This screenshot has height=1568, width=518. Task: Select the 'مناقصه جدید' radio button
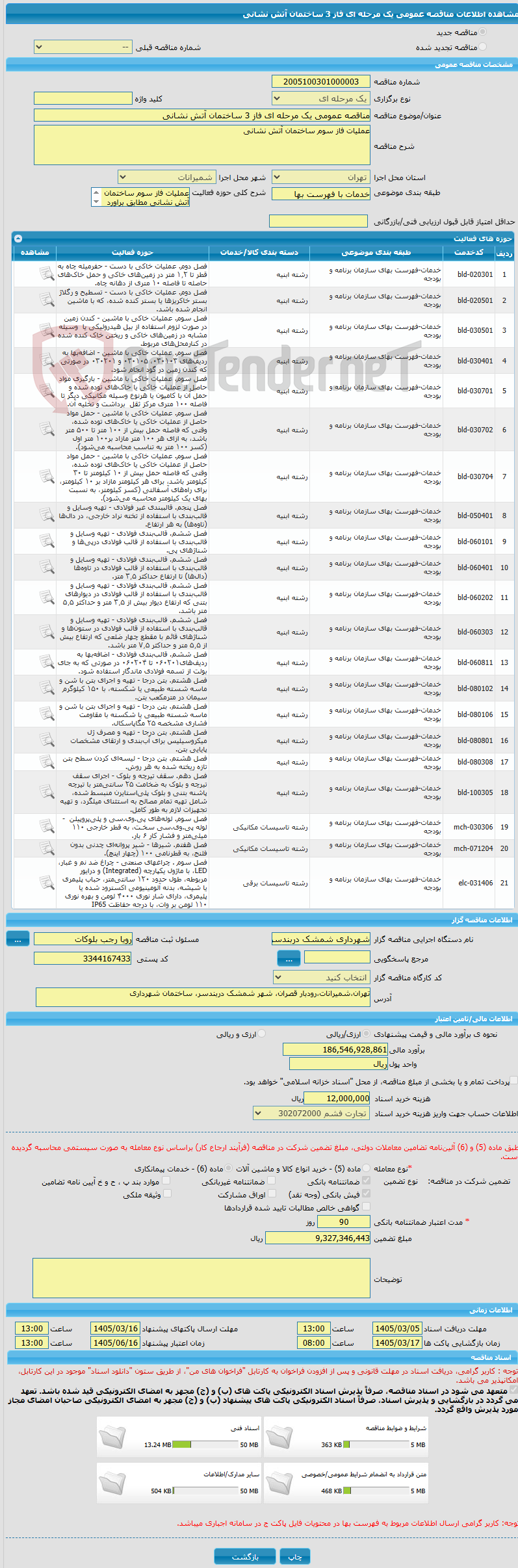coord(482,32)
